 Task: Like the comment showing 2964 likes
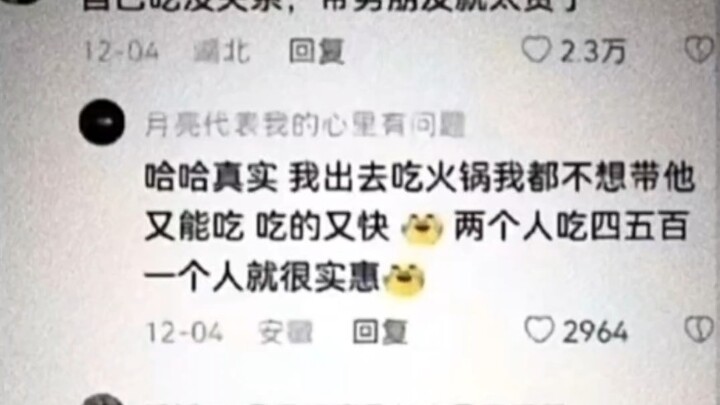(x=539, y=330)
